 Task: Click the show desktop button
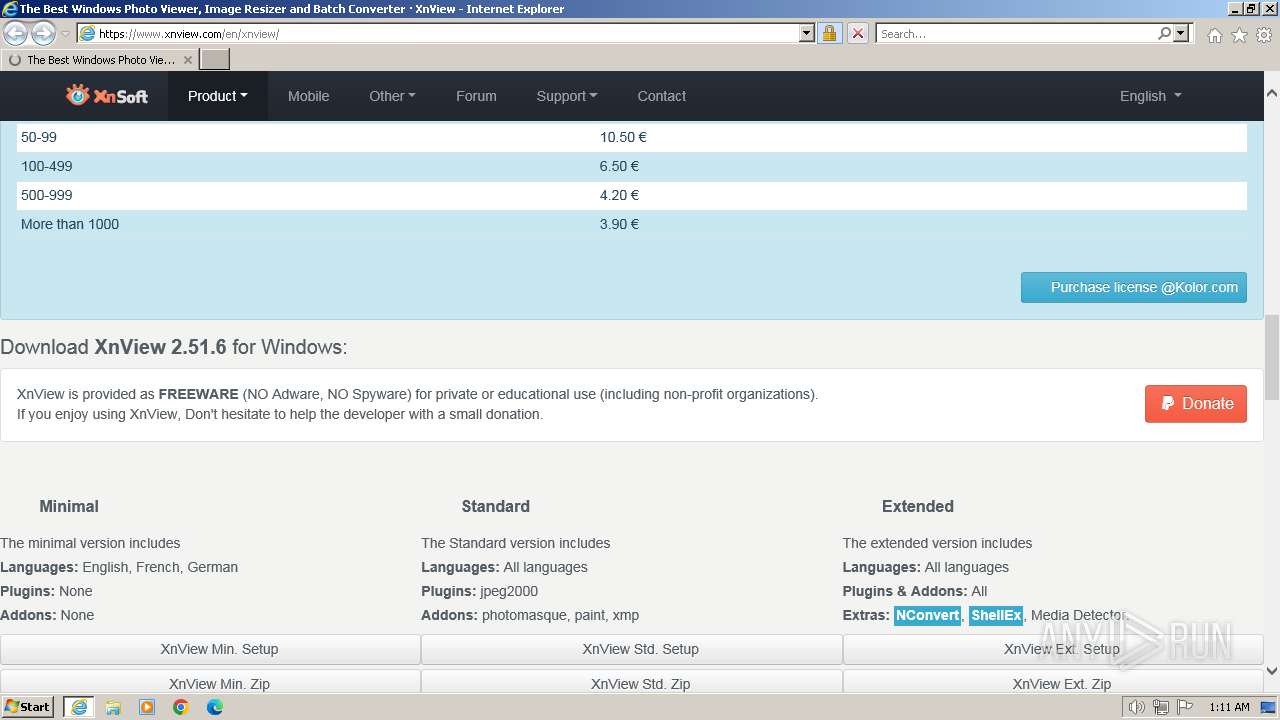1268,707
